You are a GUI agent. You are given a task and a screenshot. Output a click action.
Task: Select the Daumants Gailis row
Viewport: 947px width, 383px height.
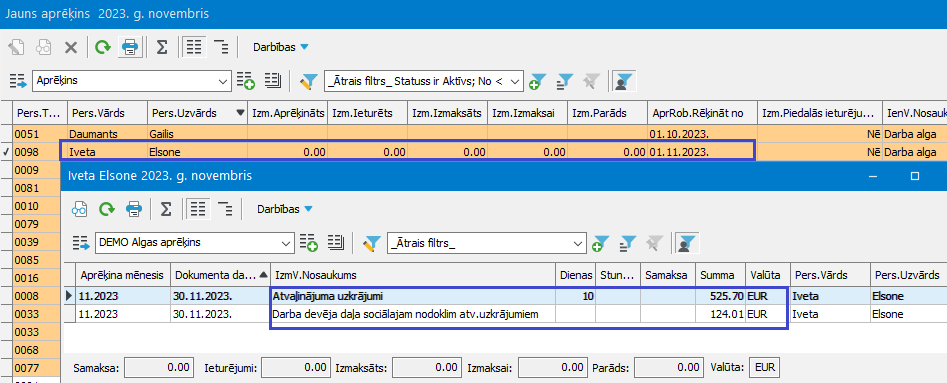(480, 134)
